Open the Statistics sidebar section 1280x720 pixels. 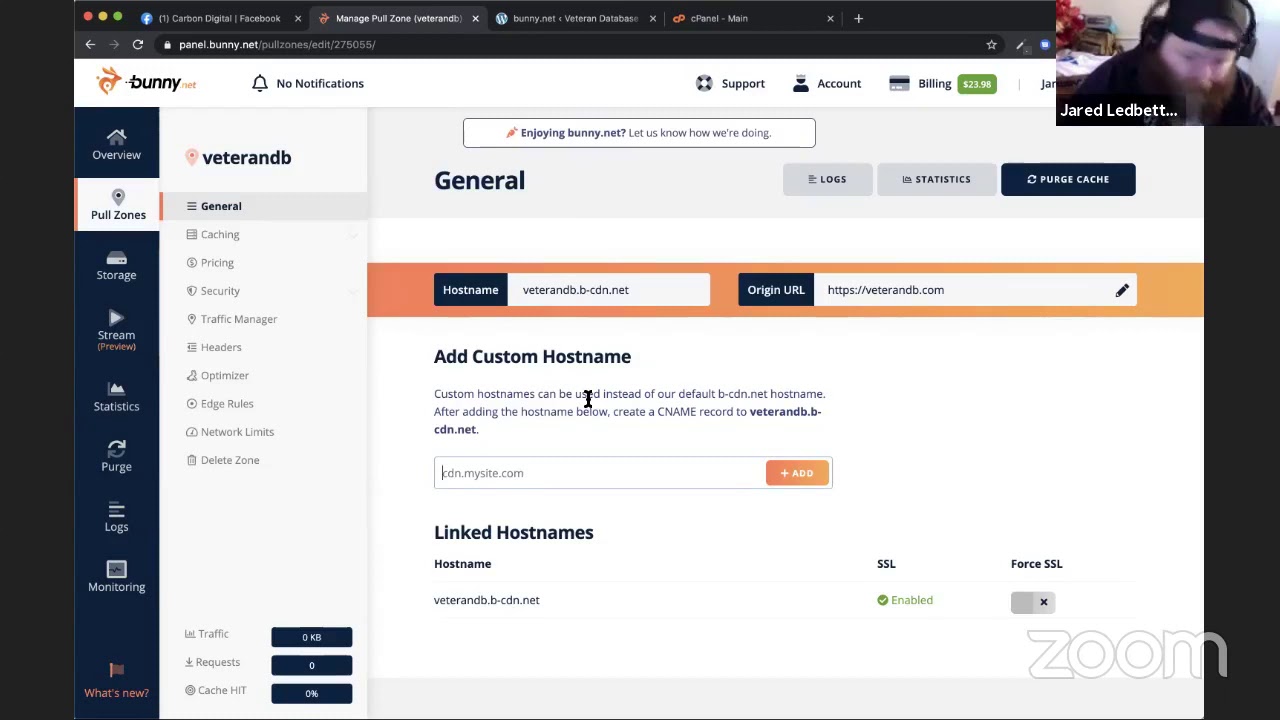(x=116, y=396)
